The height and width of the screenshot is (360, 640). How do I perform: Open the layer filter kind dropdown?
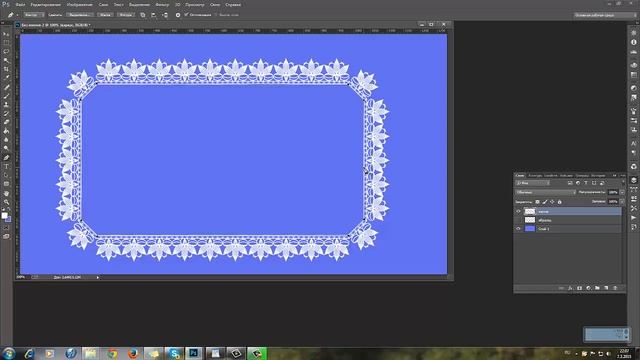532,183
